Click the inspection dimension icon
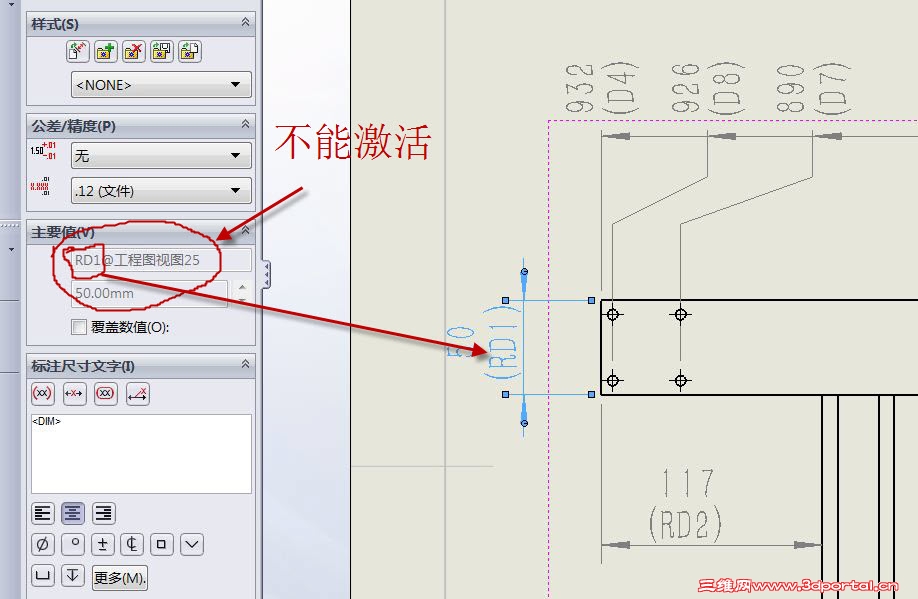This screenshot has width=918, height=599. pos(106,393)
